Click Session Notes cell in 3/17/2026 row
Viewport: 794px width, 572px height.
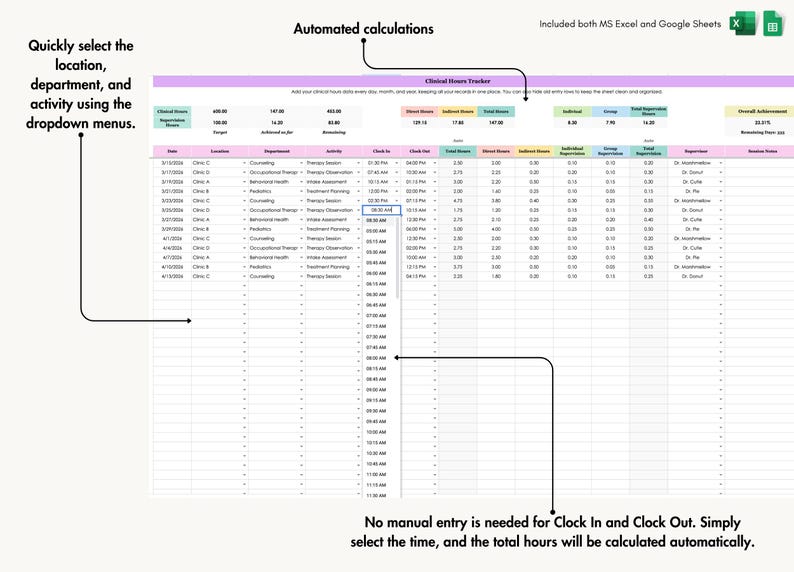[x=762, y=172]
